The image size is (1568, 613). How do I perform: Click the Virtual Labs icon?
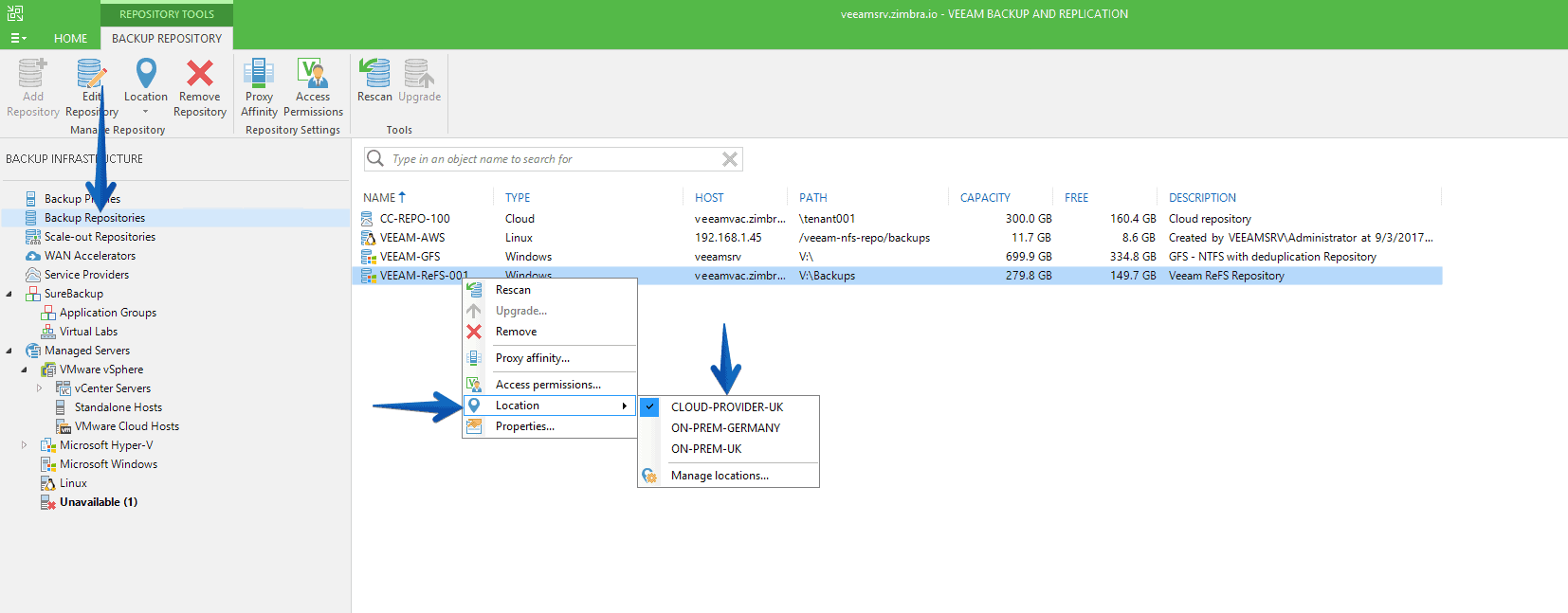(x=48, y=332)
